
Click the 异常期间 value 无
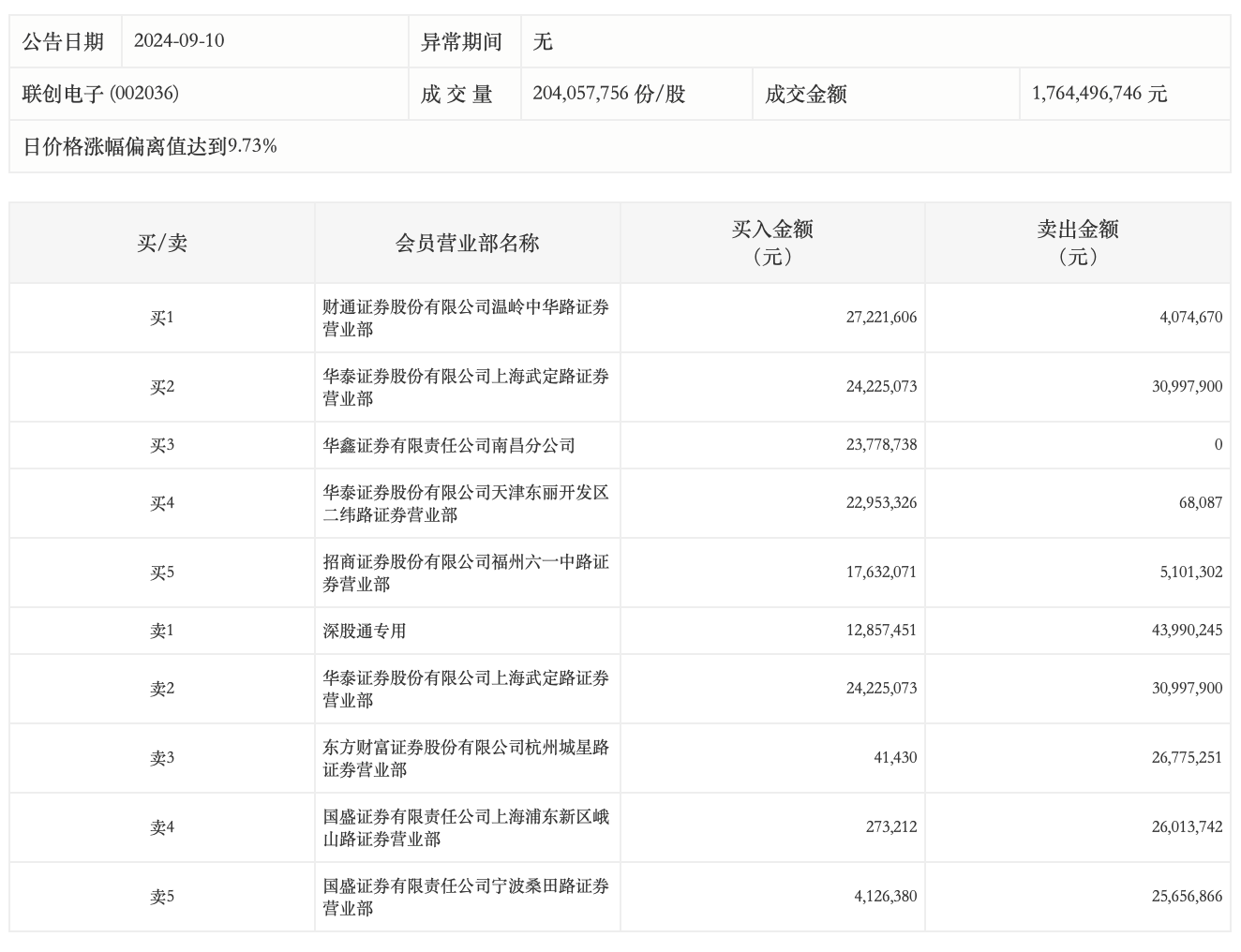(543, 41)
